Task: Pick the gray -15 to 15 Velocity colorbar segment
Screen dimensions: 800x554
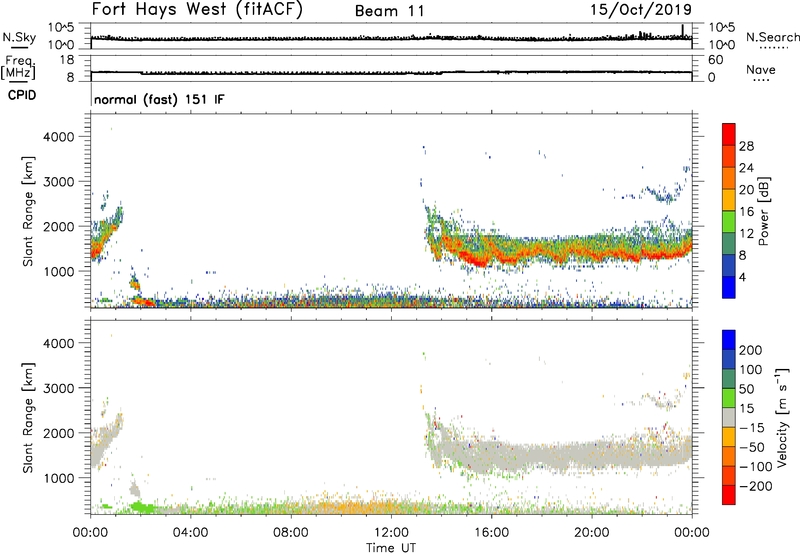Action: (729, 418)
